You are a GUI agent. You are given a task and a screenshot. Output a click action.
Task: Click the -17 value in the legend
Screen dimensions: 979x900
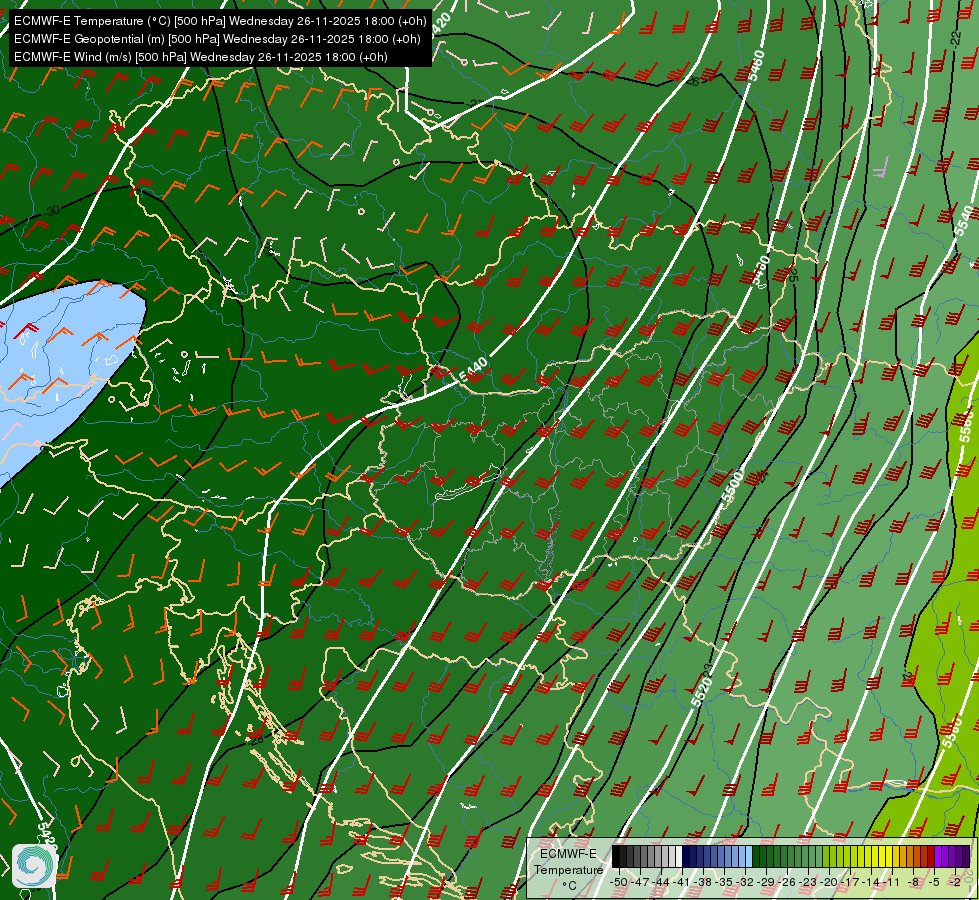850,882
